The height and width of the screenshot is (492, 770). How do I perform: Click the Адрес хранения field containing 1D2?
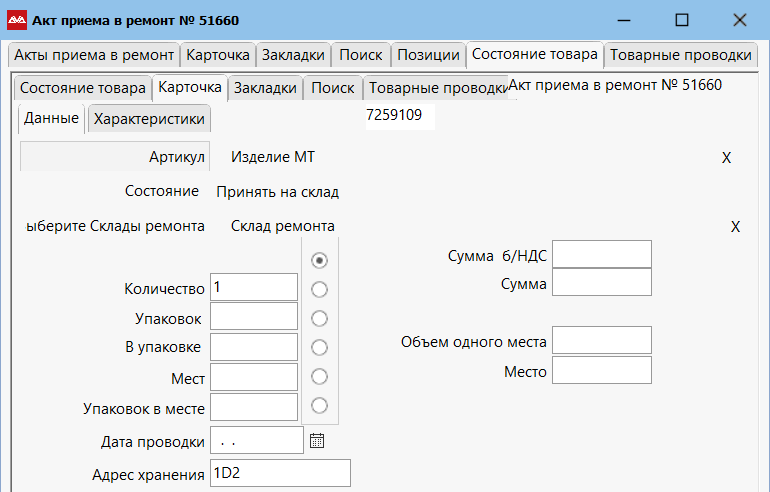click(280, 473)
